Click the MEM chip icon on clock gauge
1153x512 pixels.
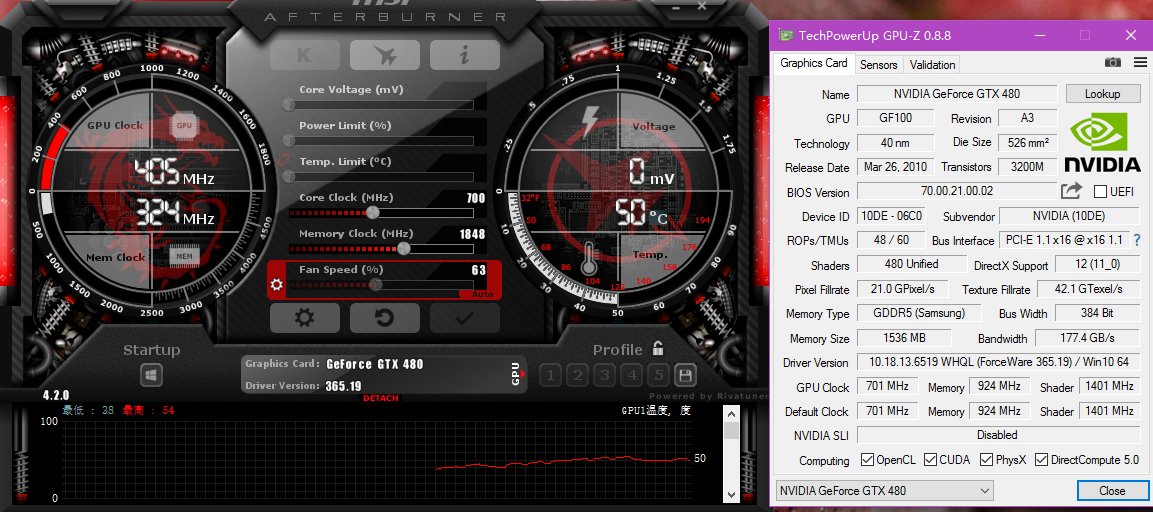pos(184,256)
